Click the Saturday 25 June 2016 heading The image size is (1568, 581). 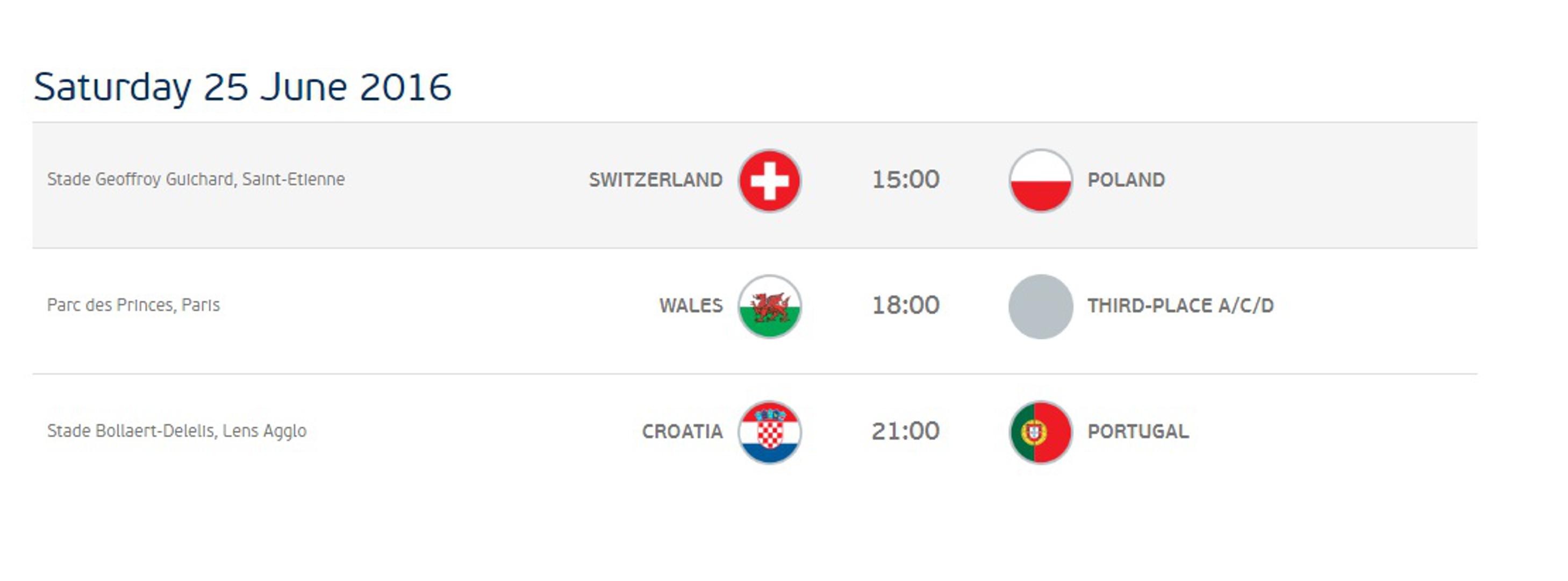(x=242, y=87)
